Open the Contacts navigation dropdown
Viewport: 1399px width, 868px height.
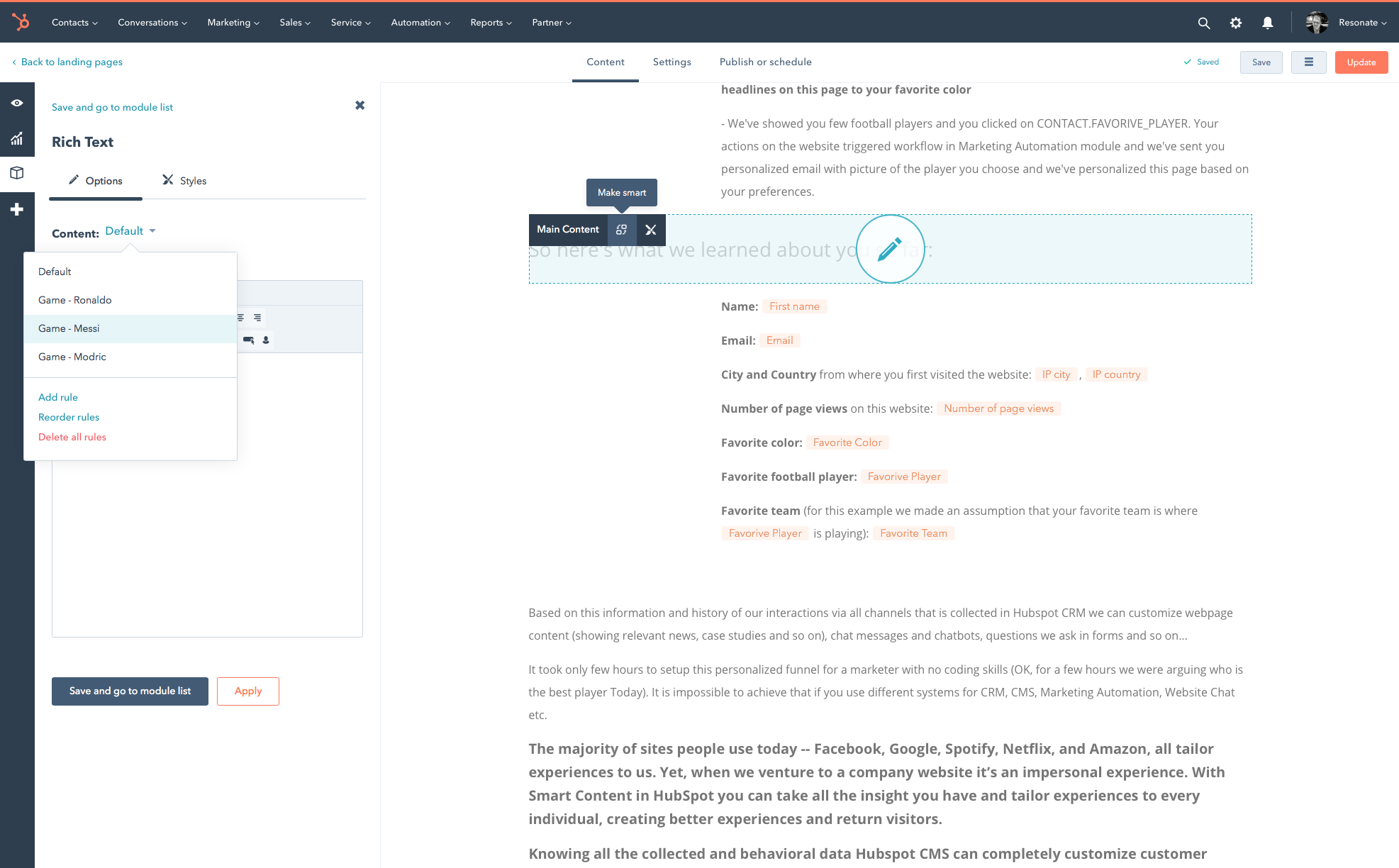74,22
